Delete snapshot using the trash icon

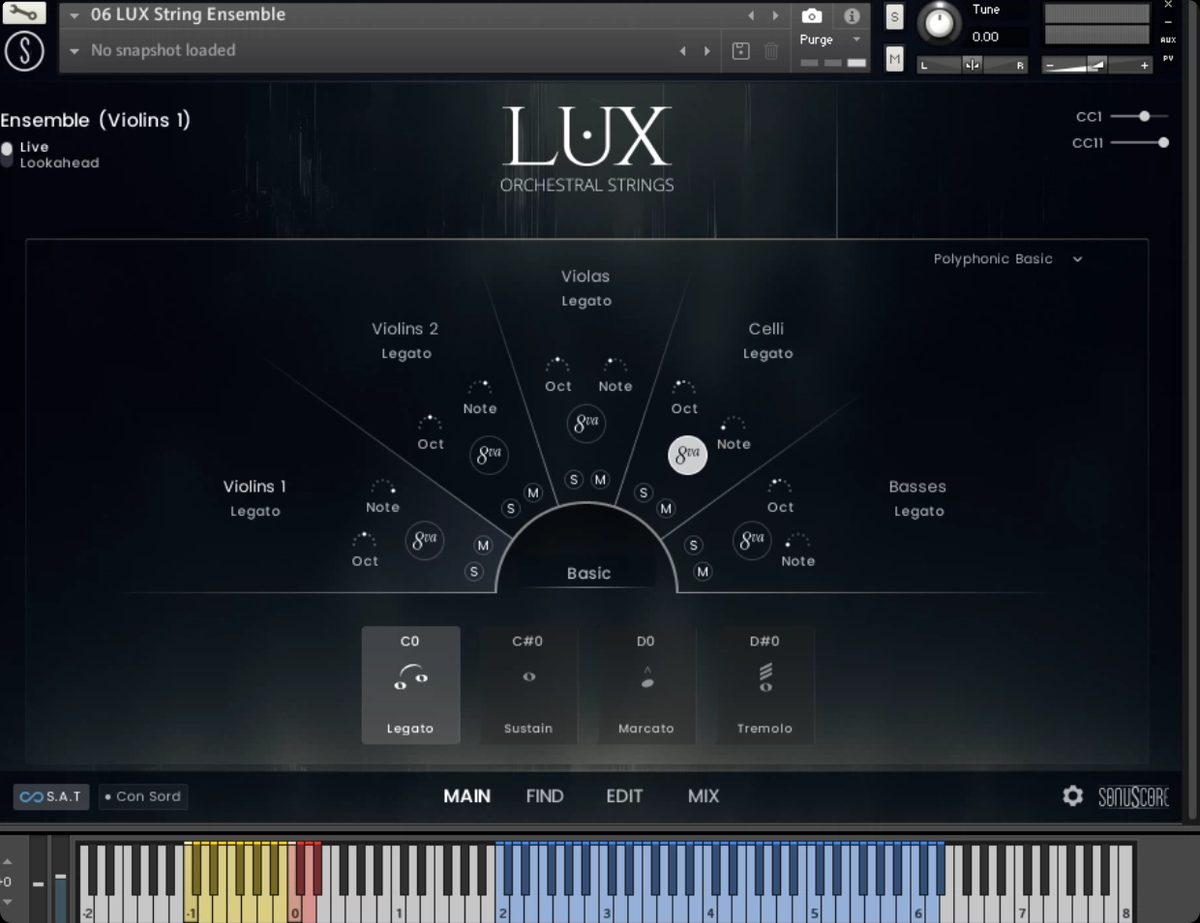point(771,51)
